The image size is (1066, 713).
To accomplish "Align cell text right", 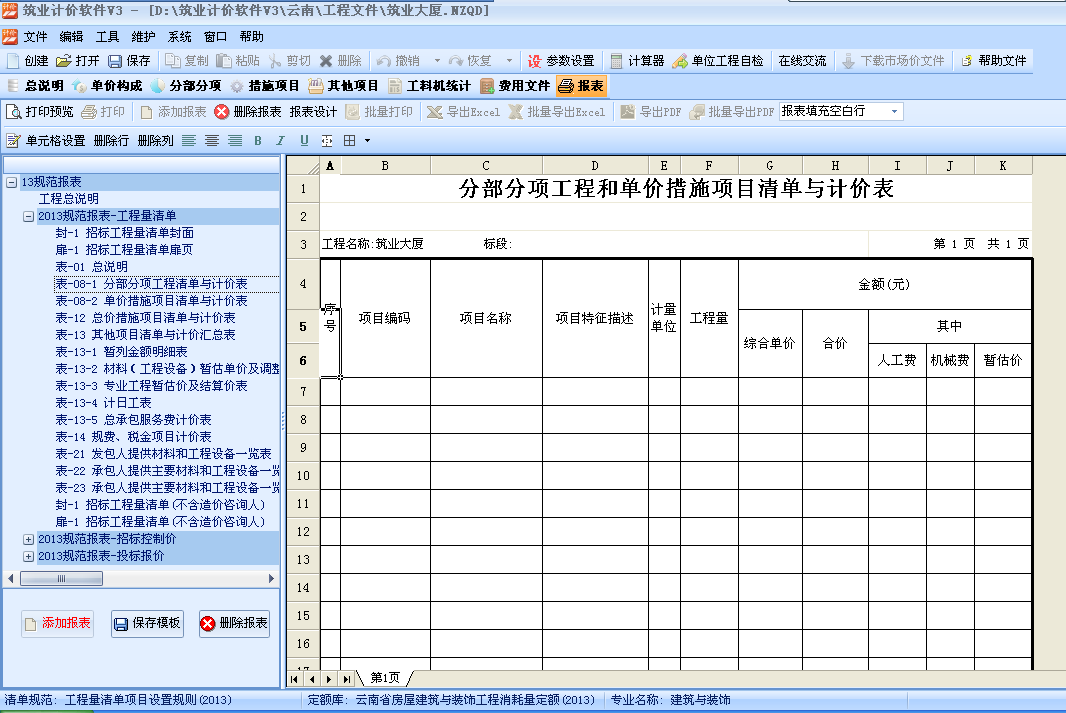I will click(235, 141).
